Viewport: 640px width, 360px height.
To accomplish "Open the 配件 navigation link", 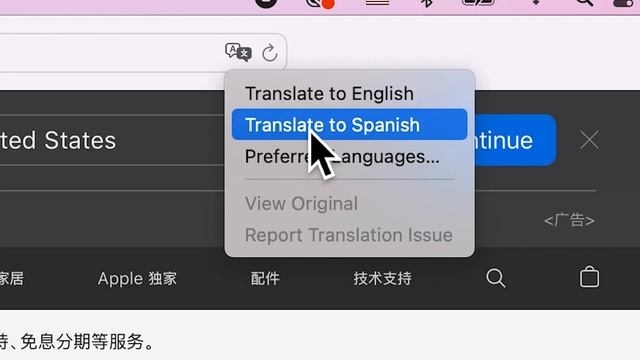I will (x=265, y=279).
